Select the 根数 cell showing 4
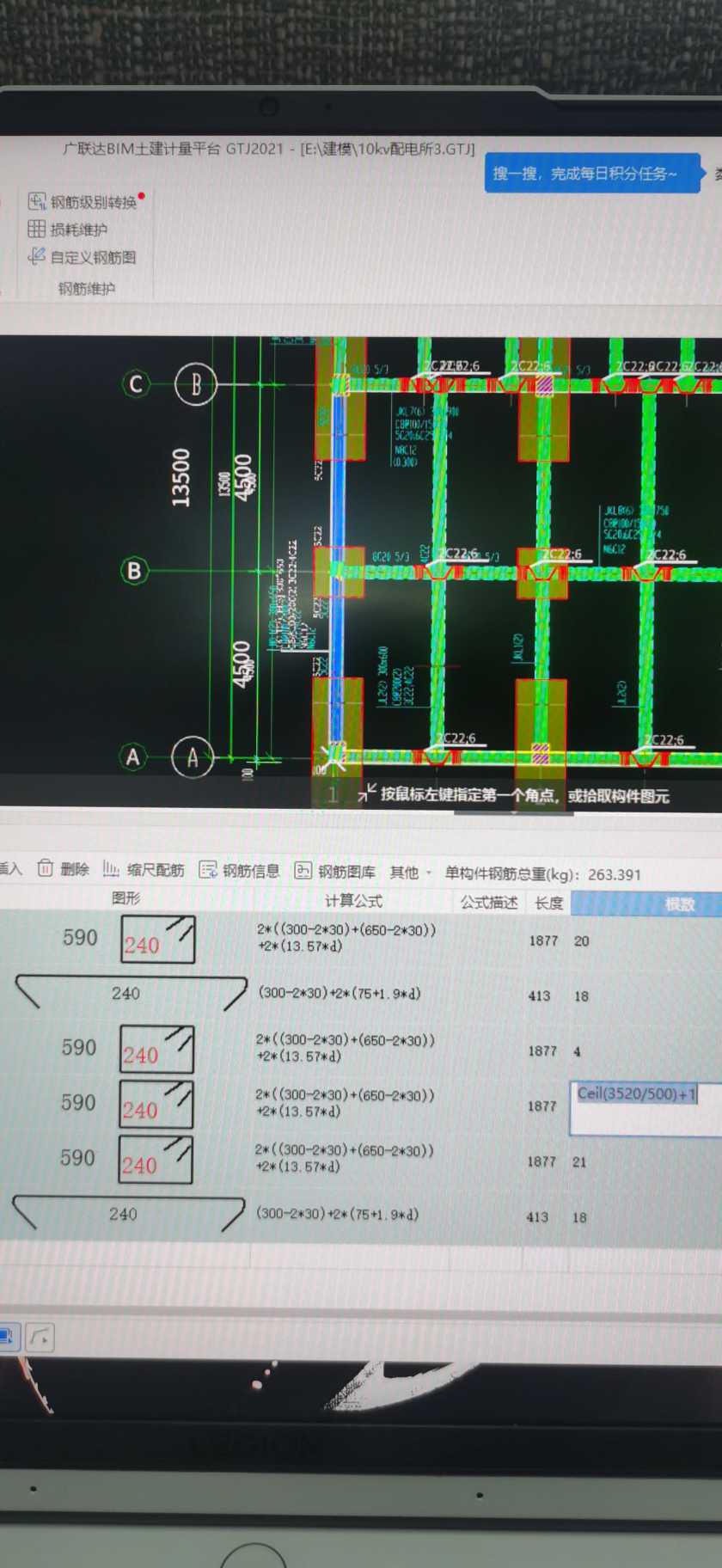Screen dimensions: 722x1568 [x=577, y=1051]
